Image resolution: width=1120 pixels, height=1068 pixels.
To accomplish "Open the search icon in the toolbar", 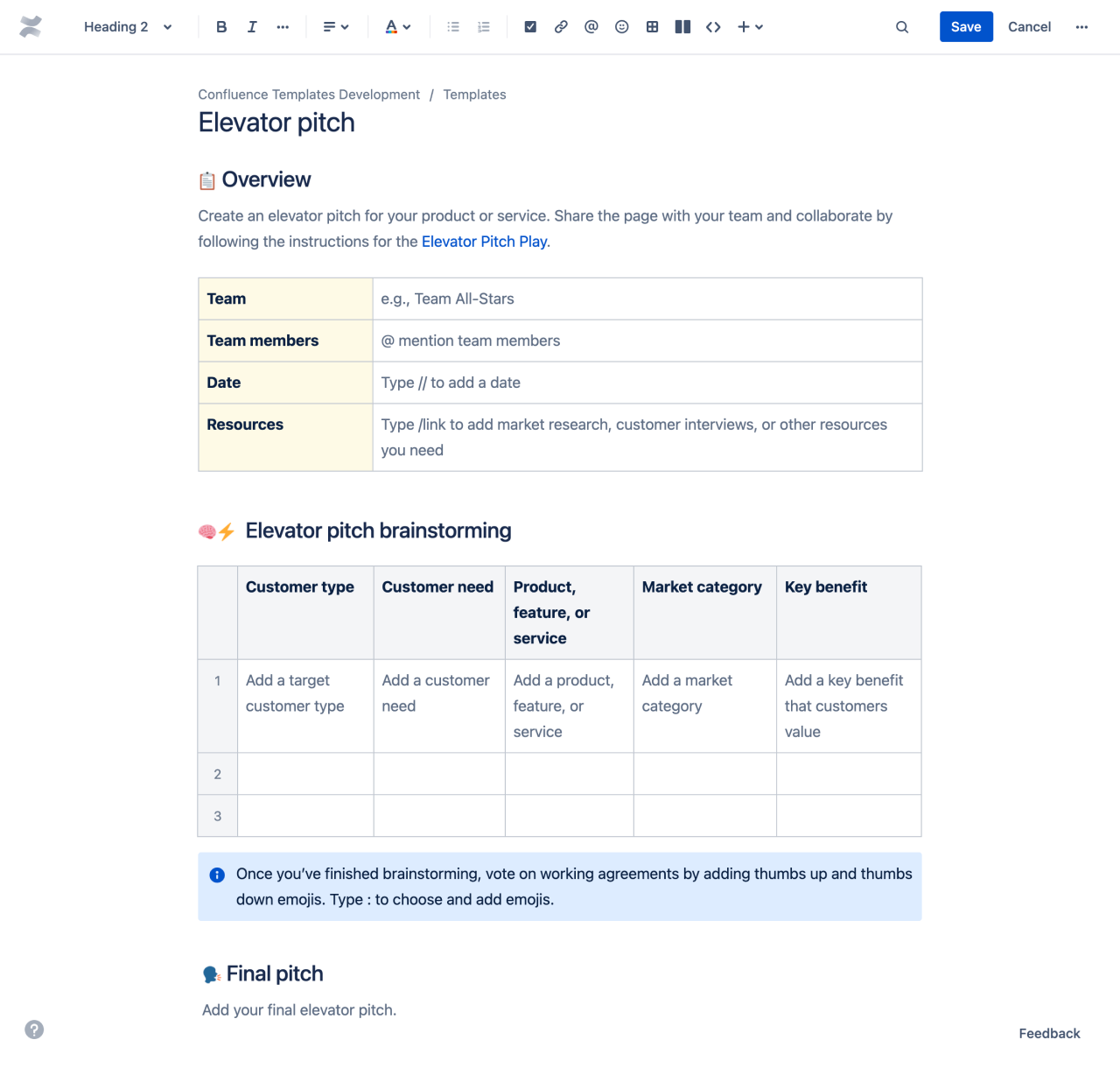I will tap(902, 26).
